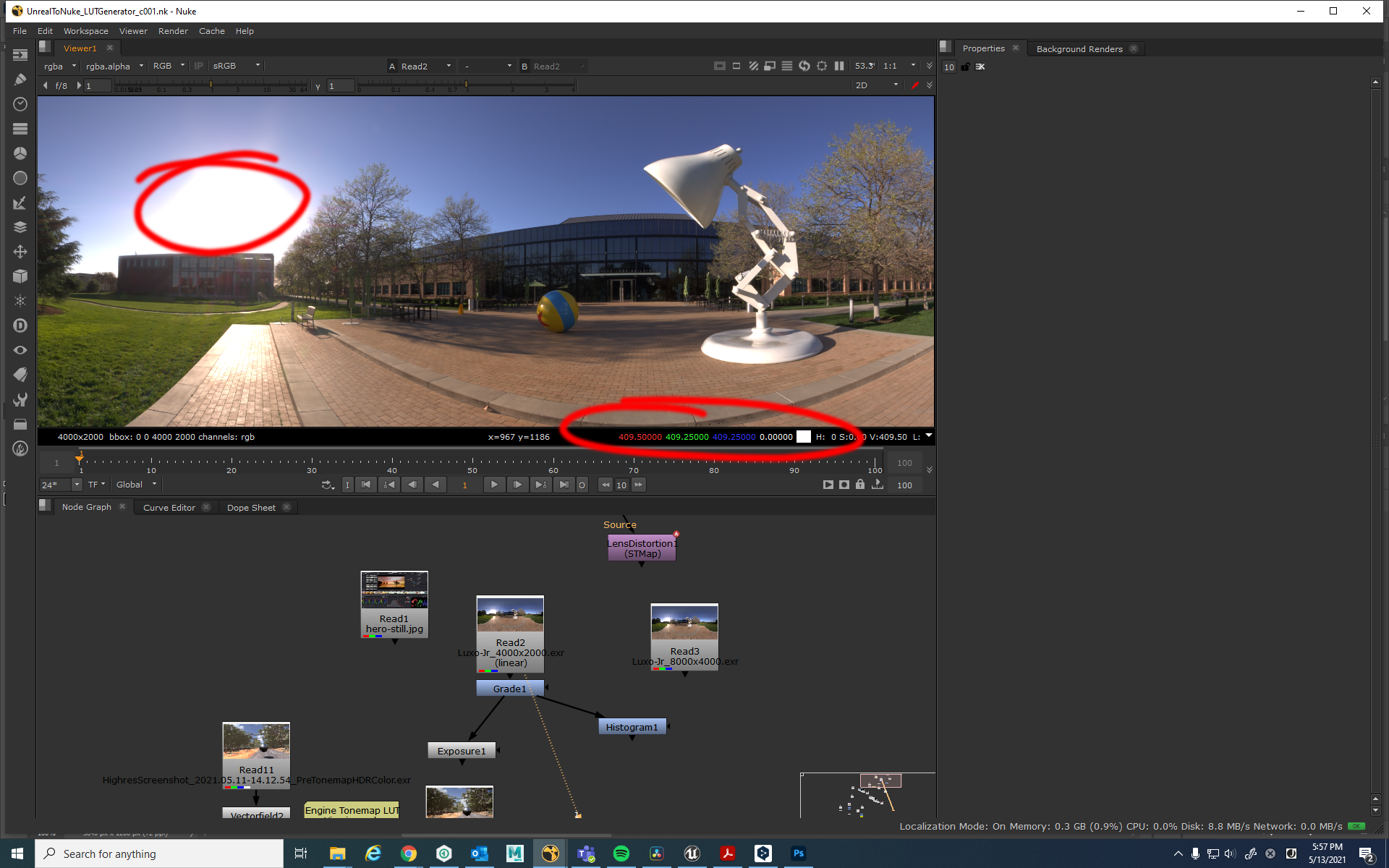The height and width of the screenshot is (868, 1389).
Task: Click the red paint-stroke viewer icon
Action: point(914,85)
